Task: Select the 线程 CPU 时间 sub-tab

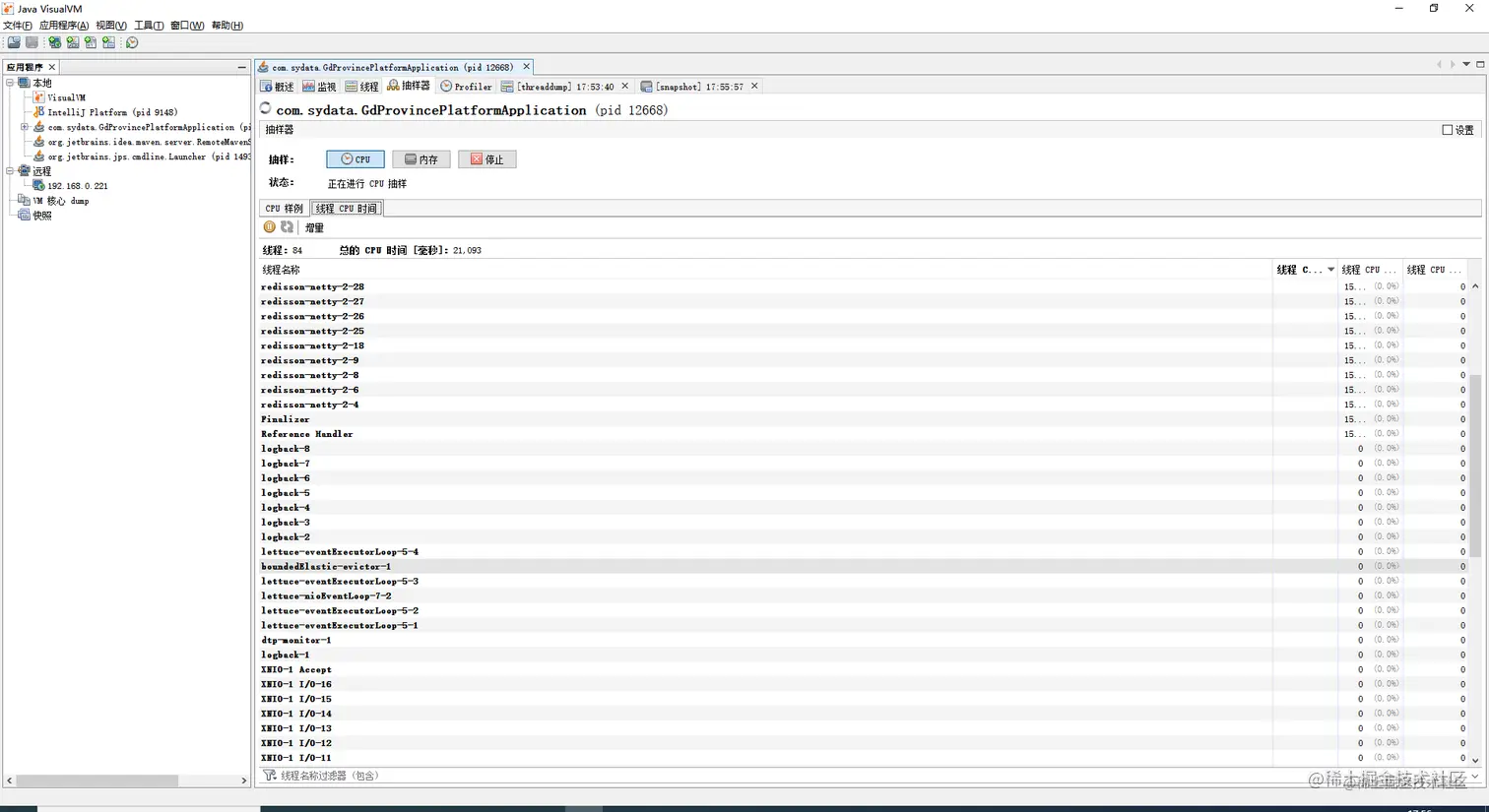Action: coord(346,209)
